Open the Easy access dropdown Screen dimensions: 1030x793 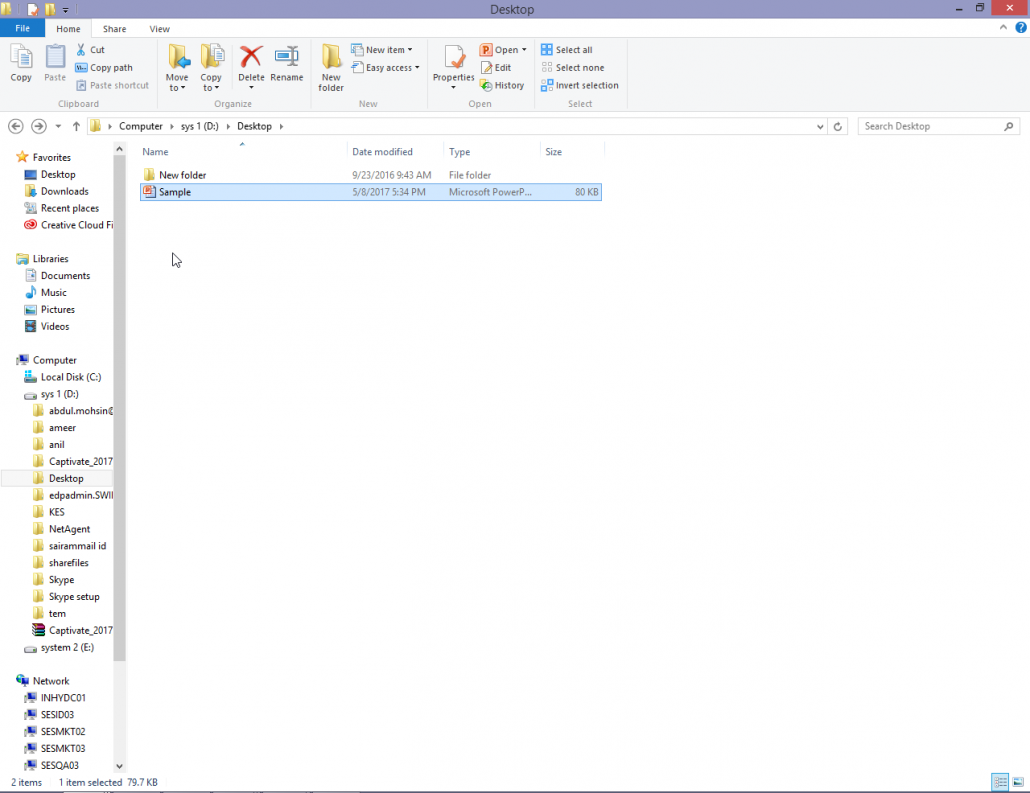click(x=385, y=67)
